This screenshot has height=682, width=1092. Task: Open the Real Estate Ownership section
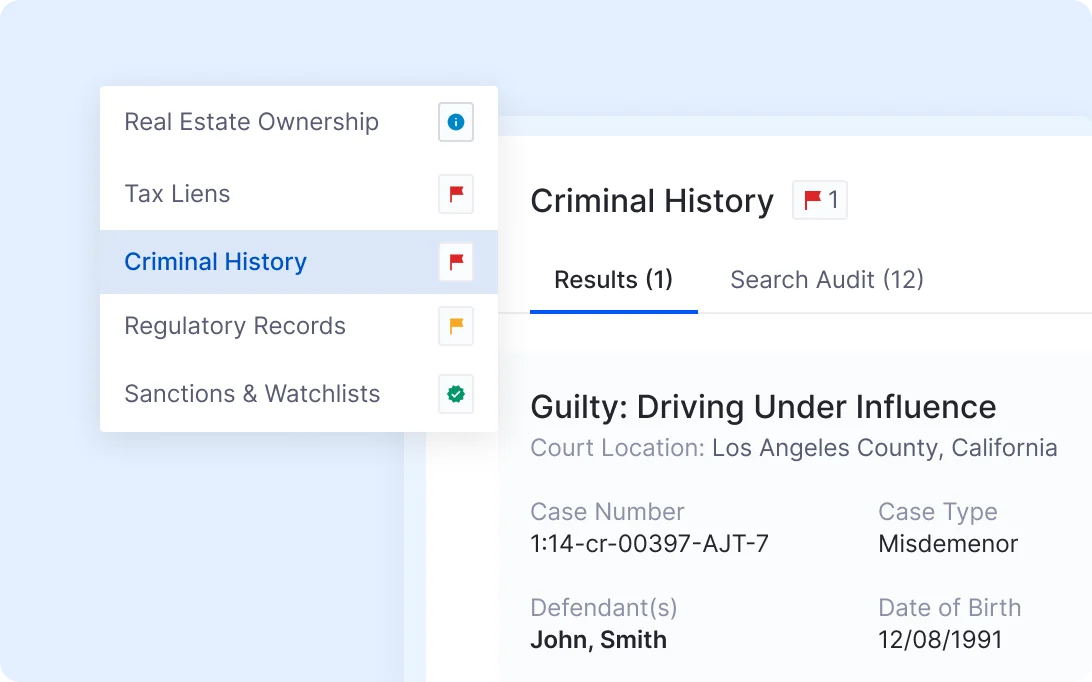[299, 122]
